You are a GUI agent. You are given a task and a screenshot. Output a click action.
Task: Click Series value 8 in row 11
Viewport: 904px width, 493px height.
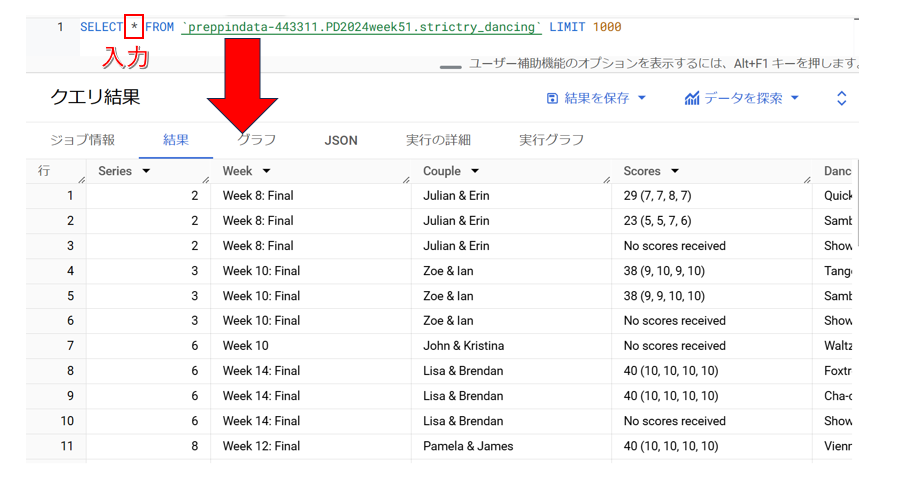(x=195, y=446)
